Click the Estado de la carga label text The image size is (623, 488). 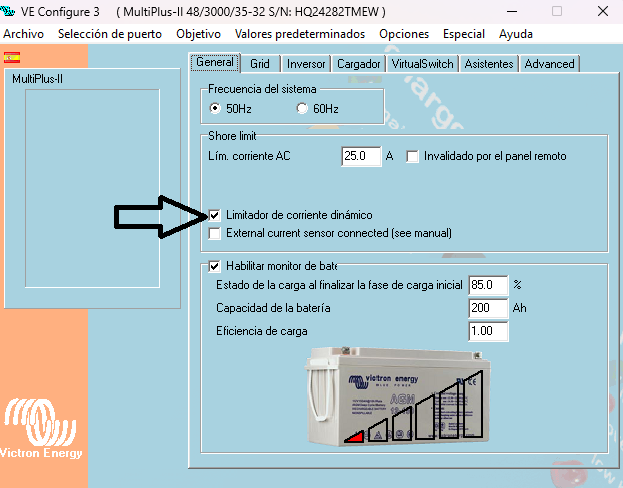click(339, 285)
